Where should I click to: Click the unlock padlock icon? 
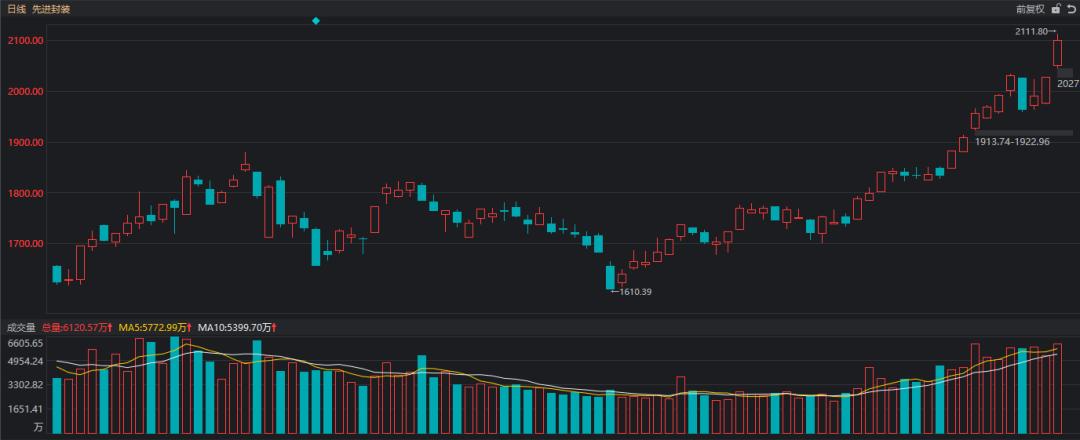[x=1054, y=9]
